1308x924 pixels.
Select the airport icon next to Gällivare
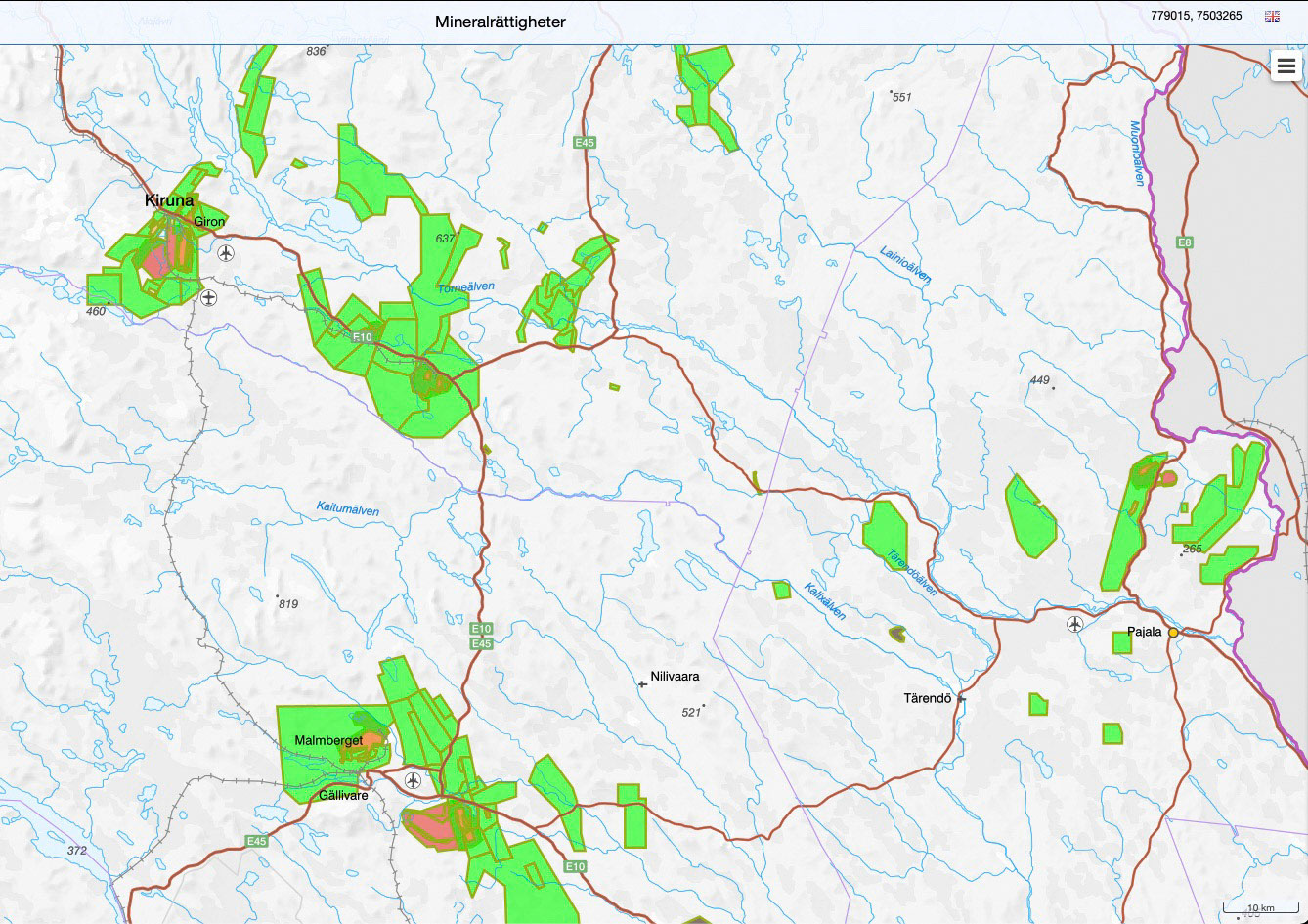click(x=413, y=780)
